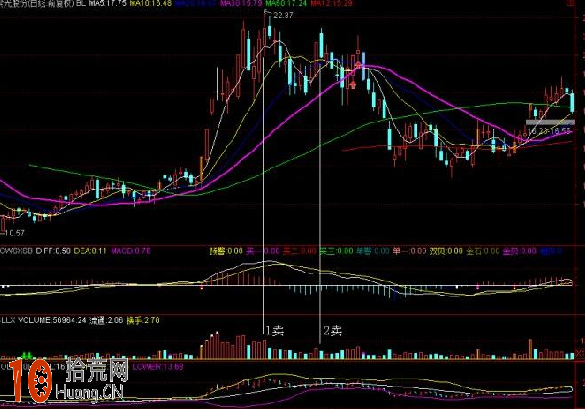
Task: Click the 金石 indicator value label
Action: pyautogui.click(x=482, y=251)
